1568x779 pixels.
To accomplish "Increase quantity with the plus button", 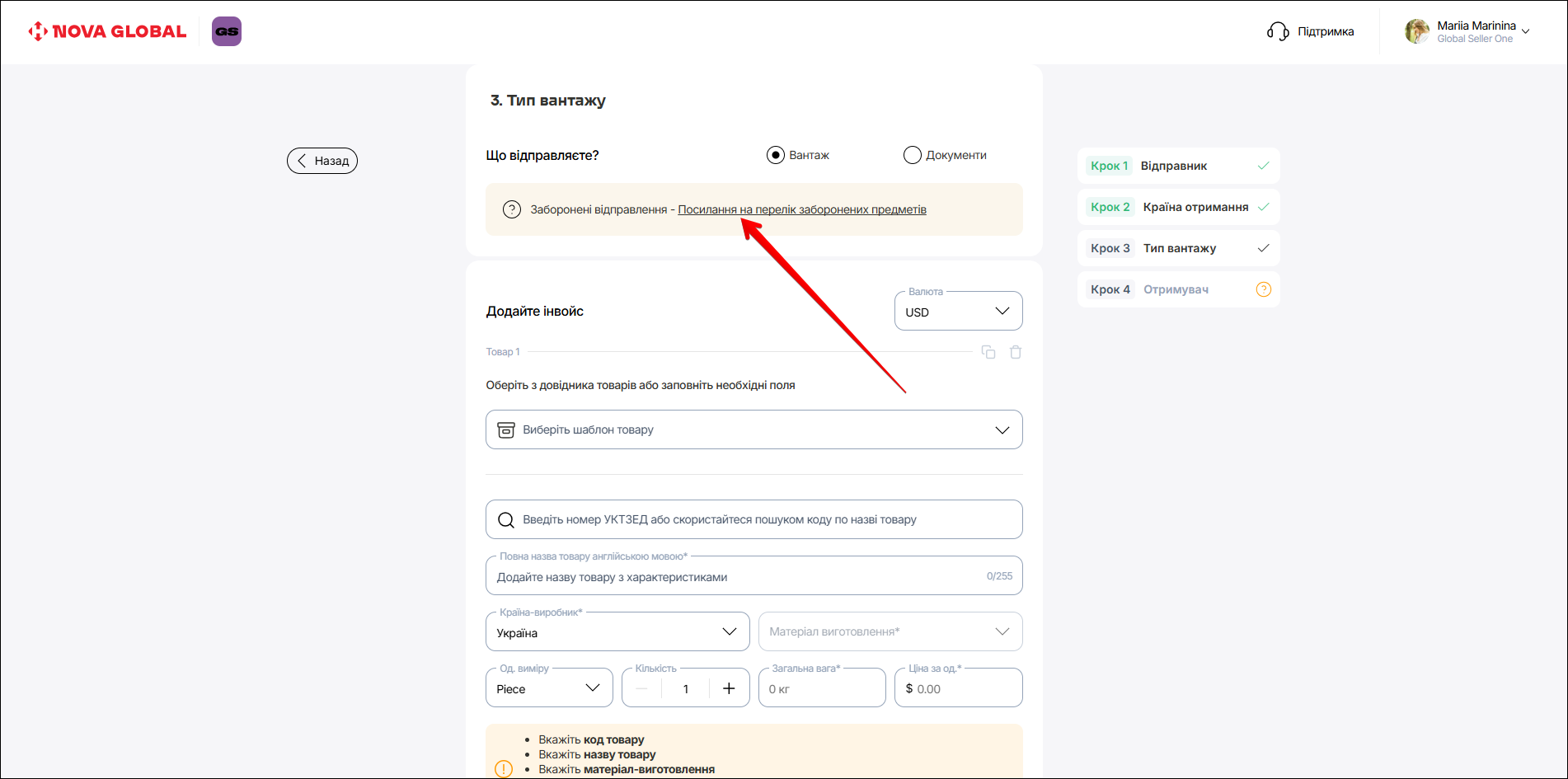I will point(729,688).
